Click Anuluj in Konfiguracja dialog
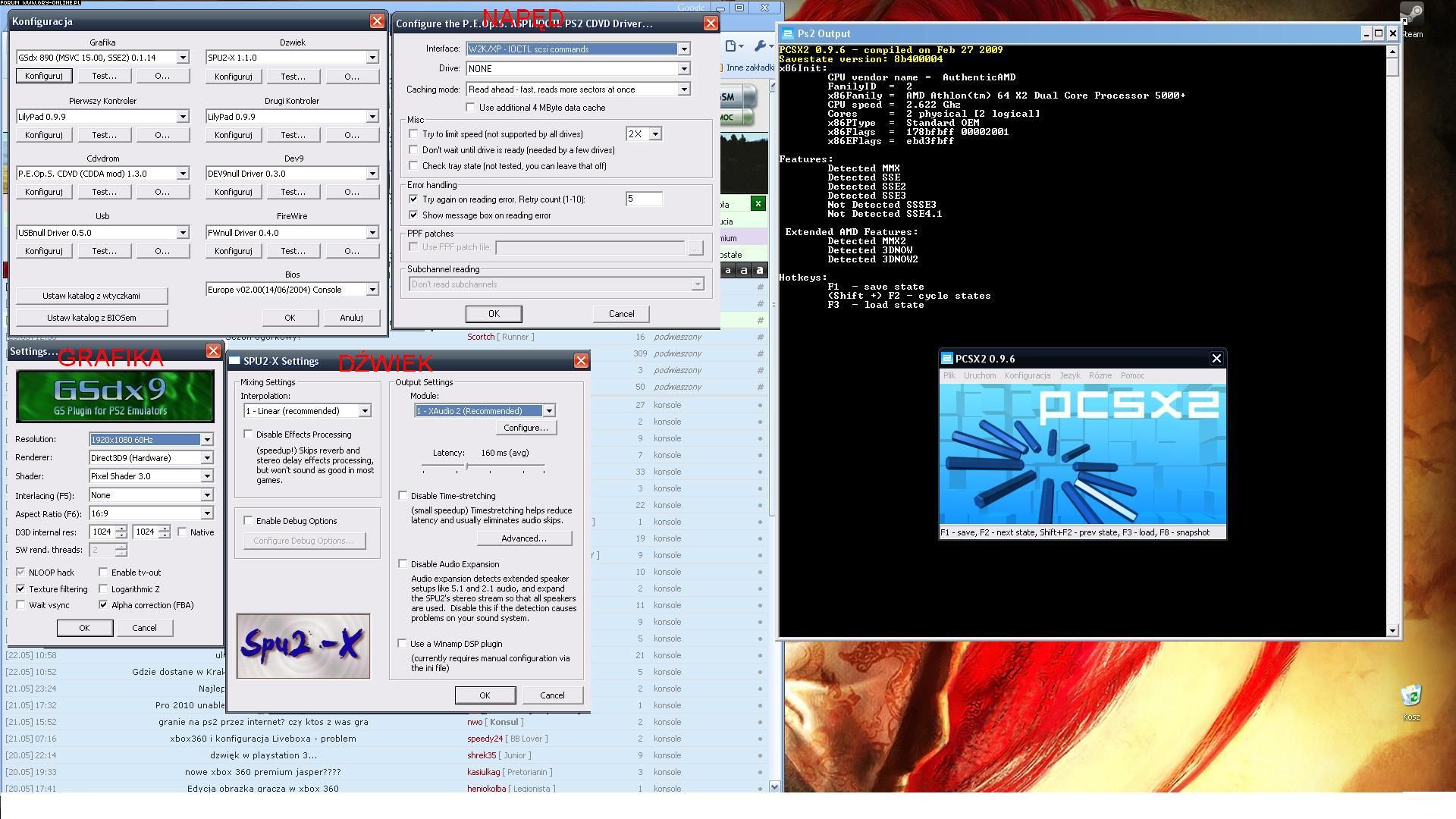 pos(351,318)
